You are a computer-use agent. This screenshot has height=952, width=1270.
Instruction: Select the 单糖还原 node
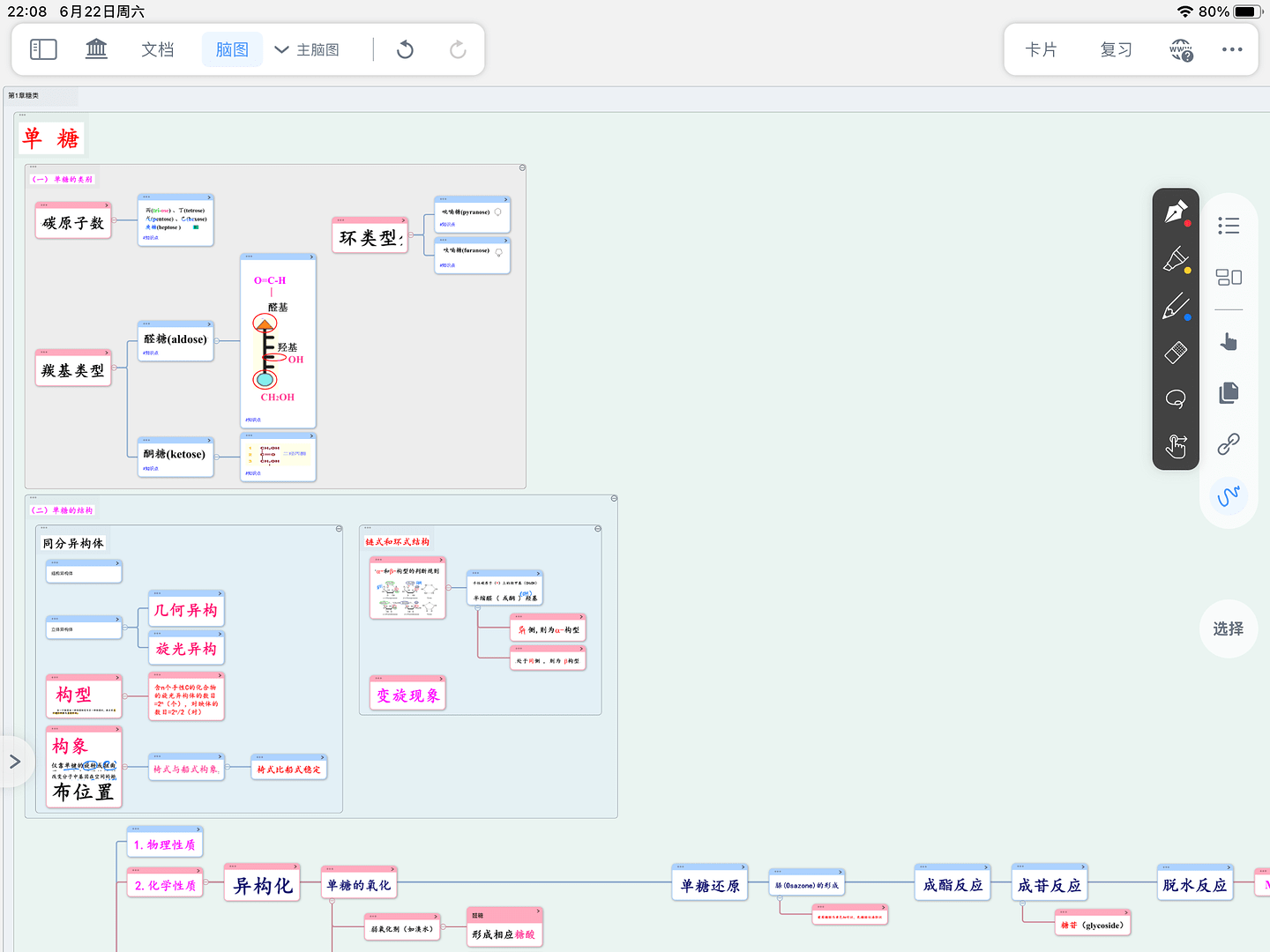pos(710,883)
